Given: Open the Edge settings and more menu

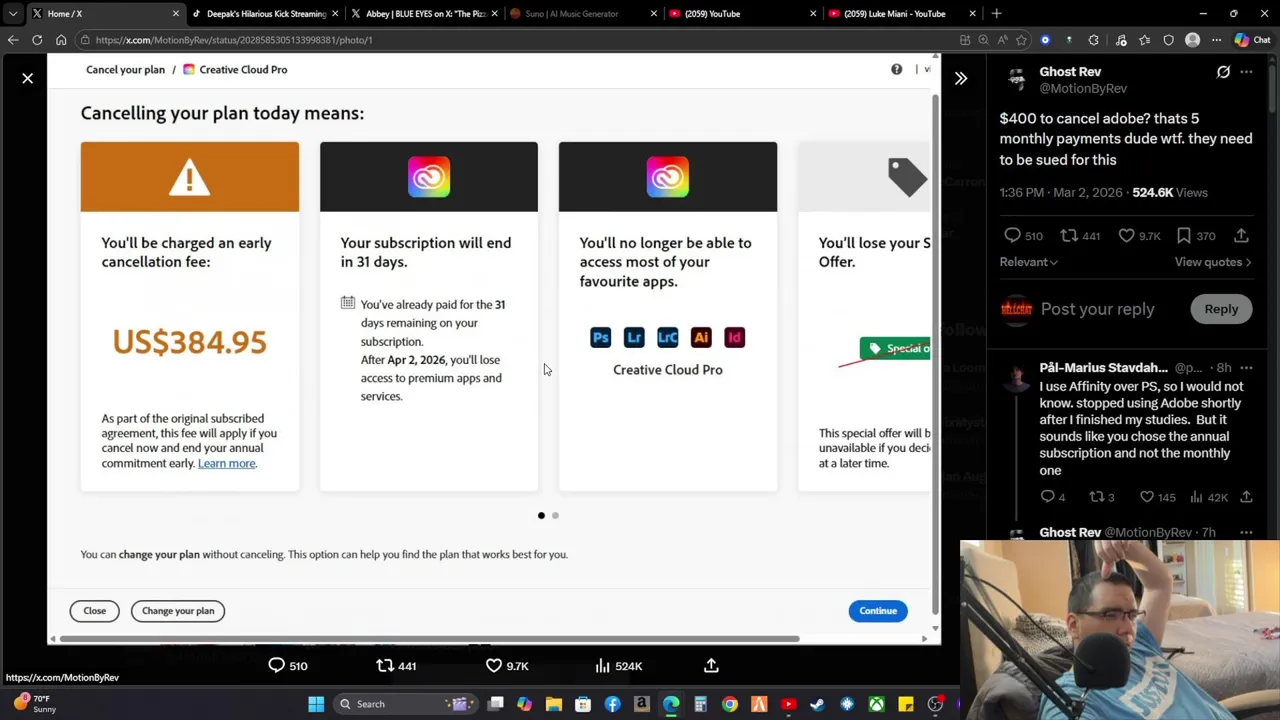Looking at the screenshot, I should (x=1216, y=40).
